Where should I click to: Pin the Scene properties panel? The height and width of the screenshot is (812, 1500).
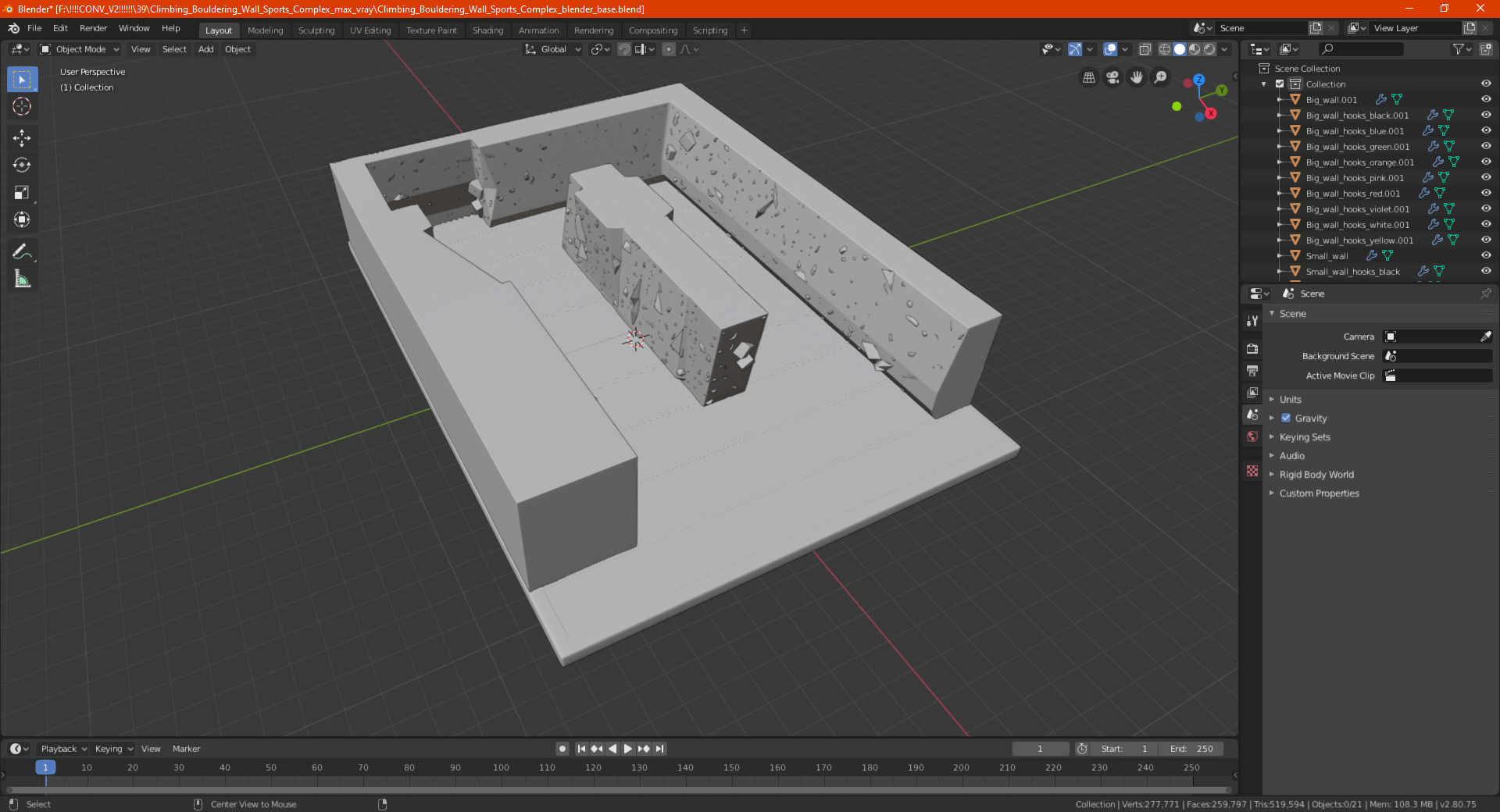[1485, 294]
